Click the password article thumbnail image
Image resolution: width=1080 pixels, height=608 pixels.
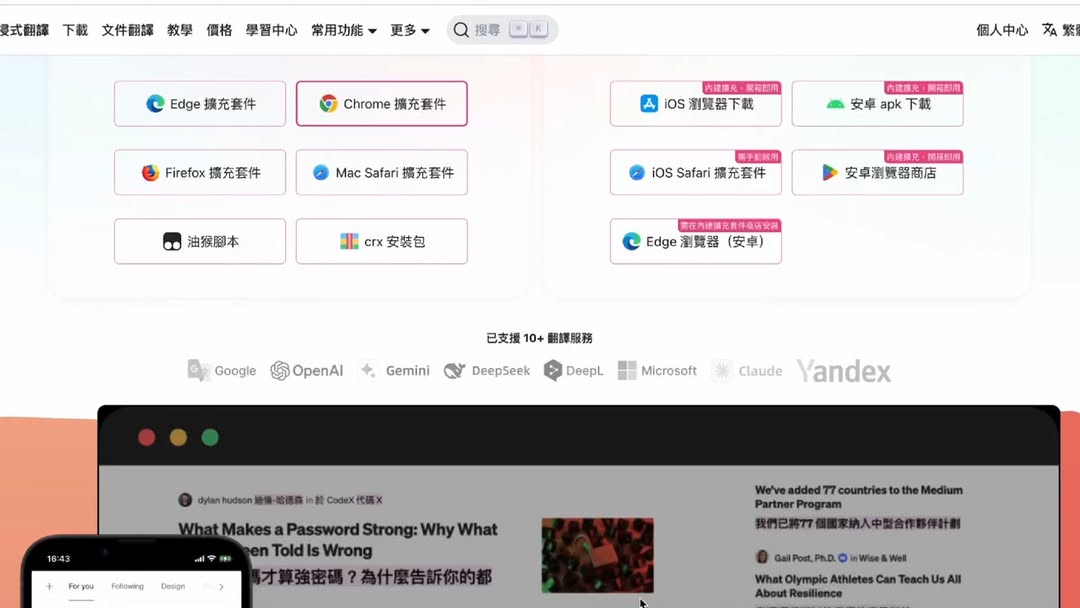(598, 556)
